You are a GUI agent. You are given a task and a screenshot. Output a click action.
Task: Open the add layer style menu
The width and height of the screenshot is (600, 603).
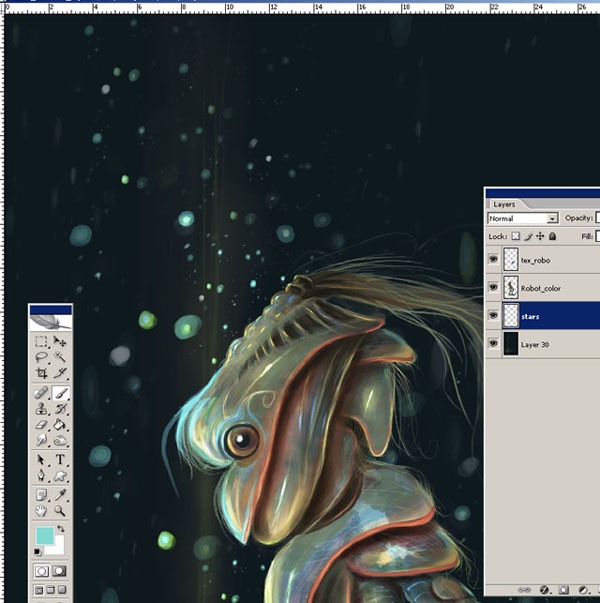pos(544,590)
